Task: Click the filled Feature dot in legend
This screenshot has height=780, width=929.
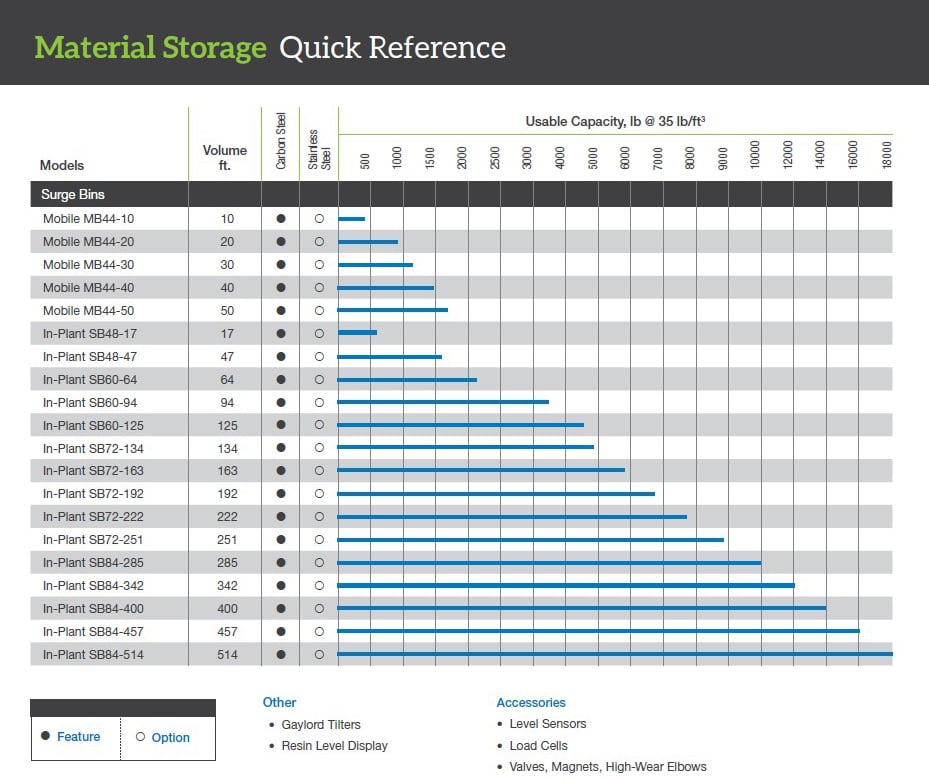Action: coord(45,736)
